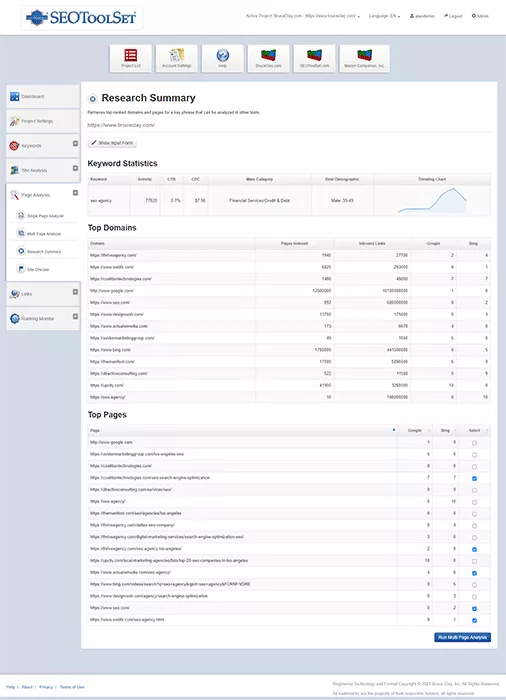Click the icon beside Research Summary heading

[92, 99]
